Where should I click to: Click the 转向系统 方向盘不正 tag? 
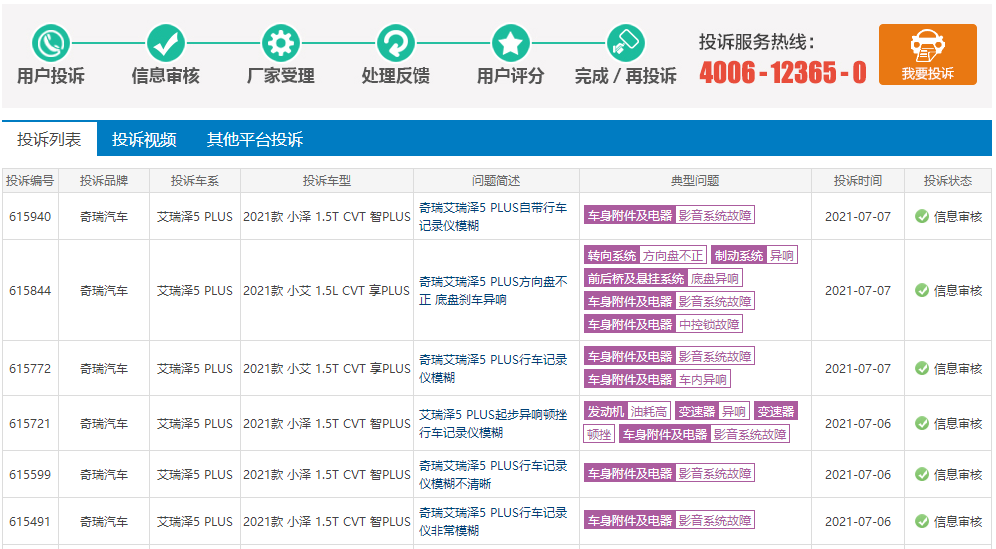coord(645,255)
